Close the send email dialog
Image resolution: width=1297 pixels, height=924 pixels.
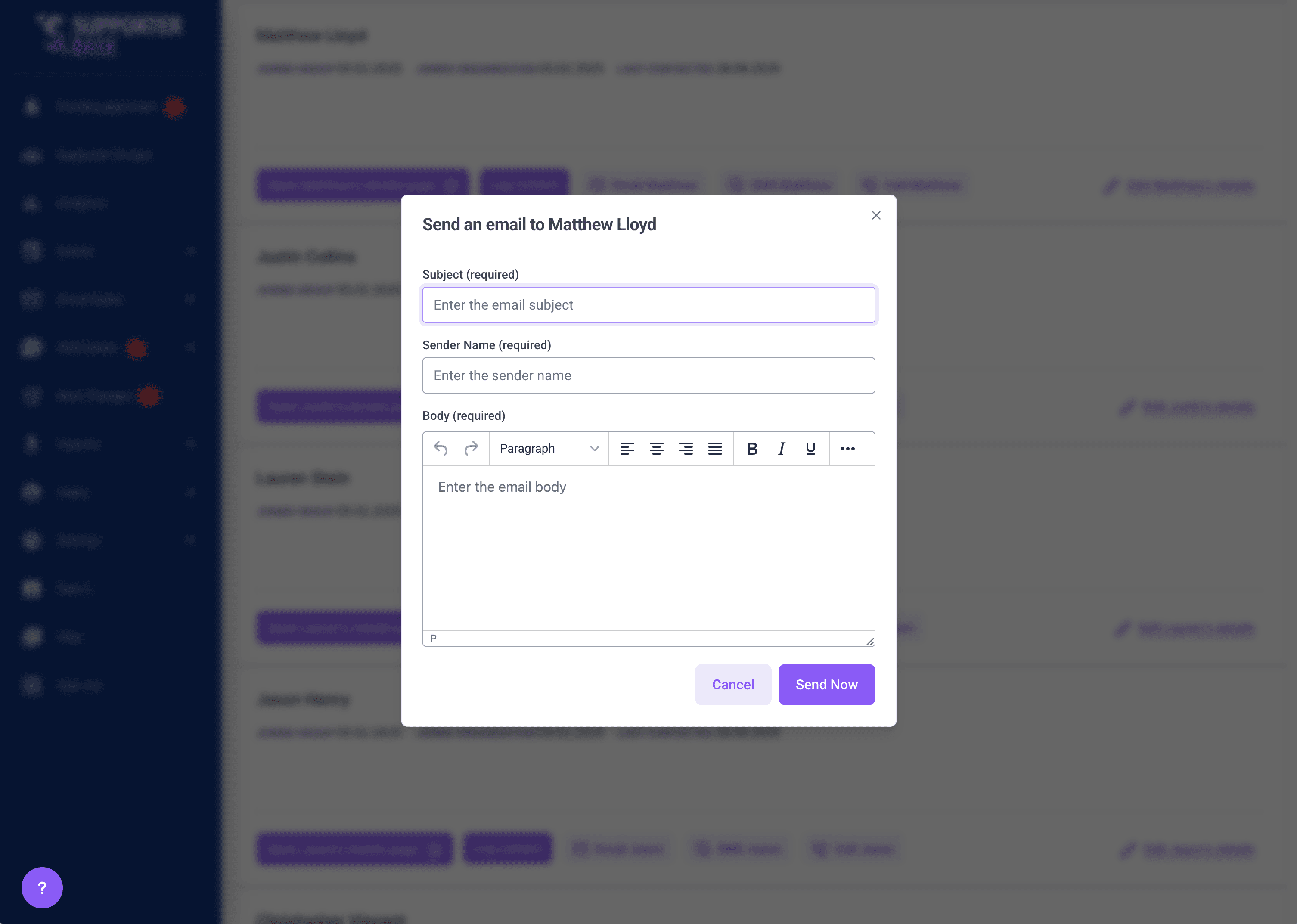[x=876, y=216]
